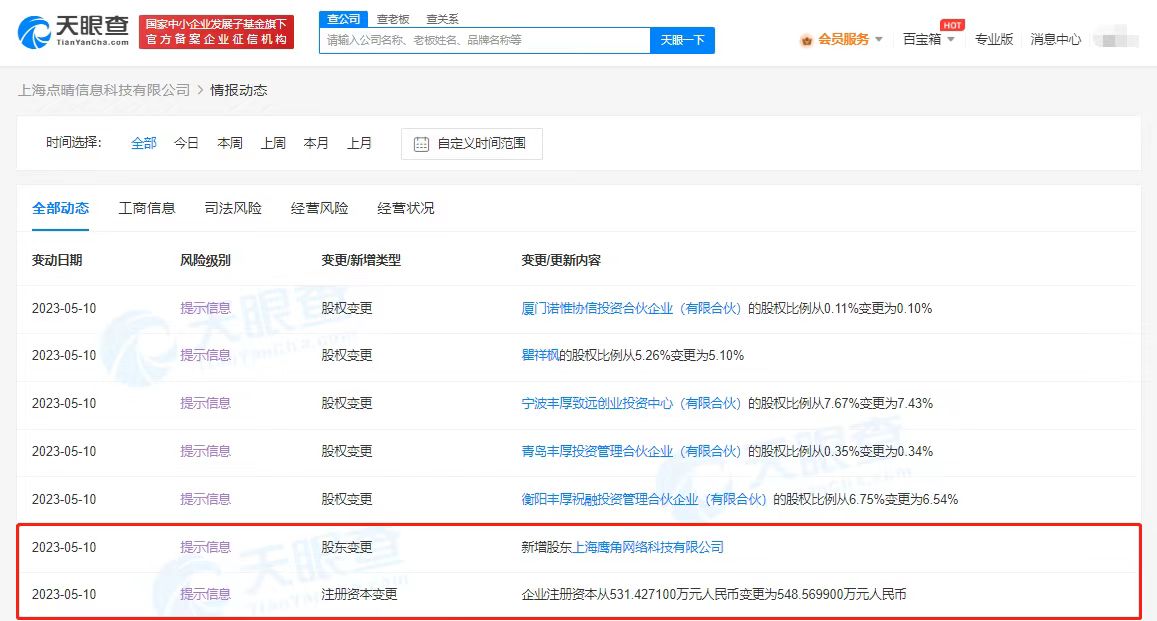Click 提示信息 in the 厦门诺惟协信 row
The height and width of the screenshot is (621, 1157).
click(205, 308)
